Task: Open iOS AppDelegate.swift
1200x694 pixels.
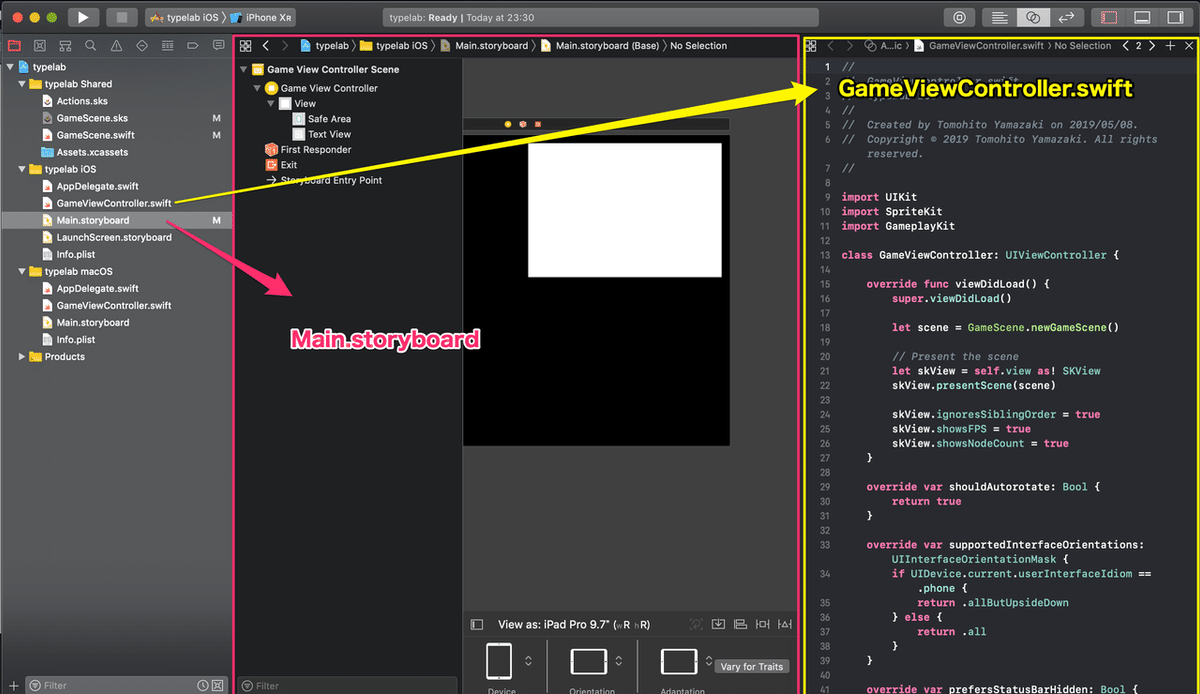Action: coord(97,186)
